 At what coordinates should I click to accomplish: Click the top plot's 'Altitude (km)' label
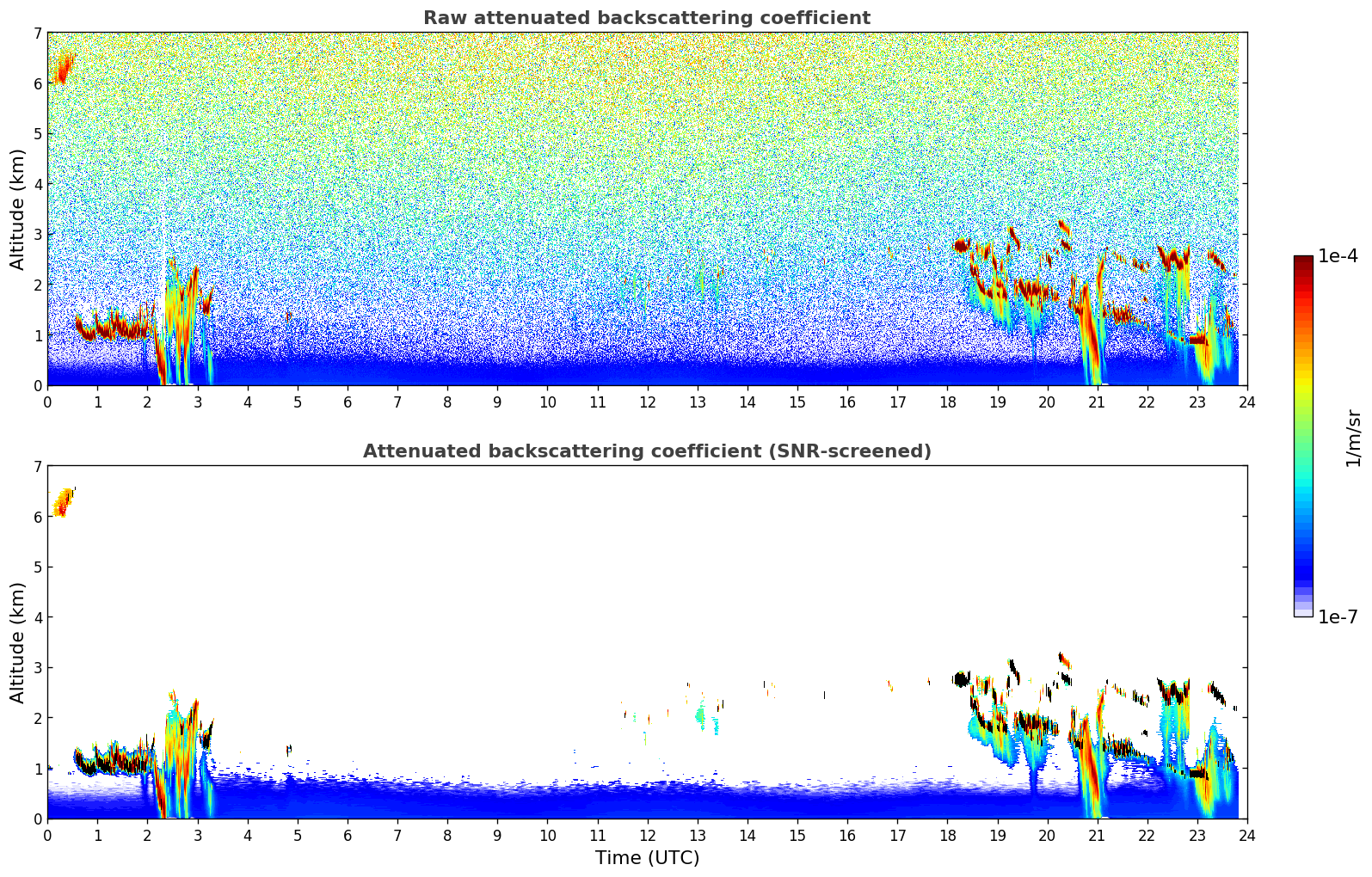(x=18, y=209)
